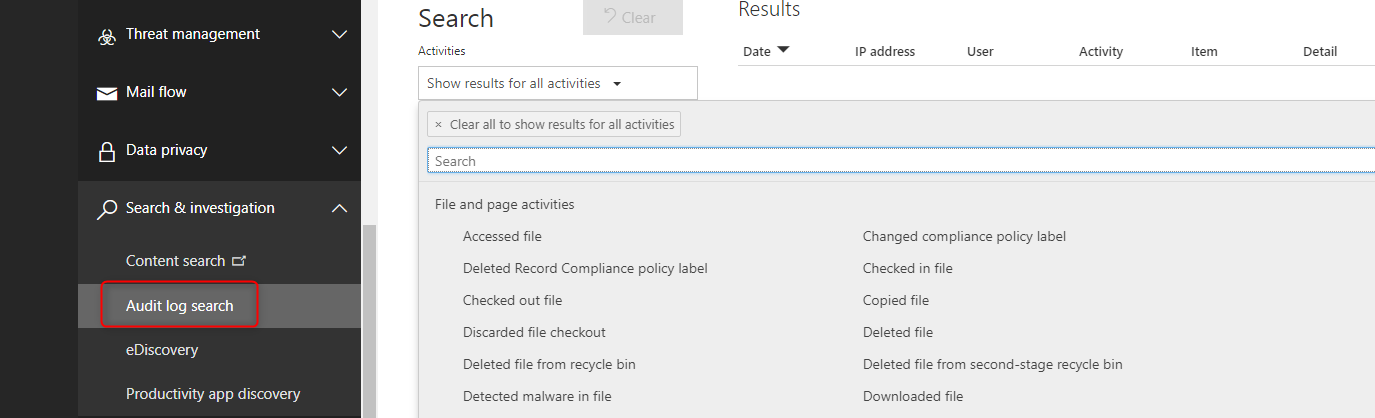Screen dimensions: 1375x418
Task: Click Clear all to show results for all activities
Action: click(554, 125)
